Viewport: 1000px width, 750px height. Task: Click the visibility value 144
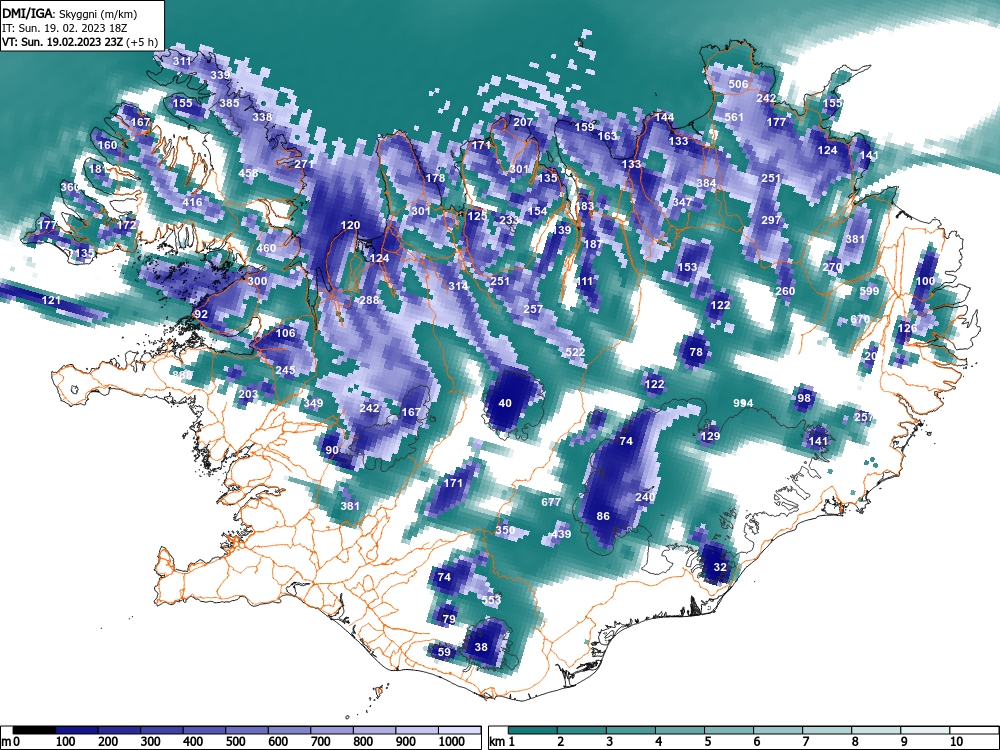point(664,117)
